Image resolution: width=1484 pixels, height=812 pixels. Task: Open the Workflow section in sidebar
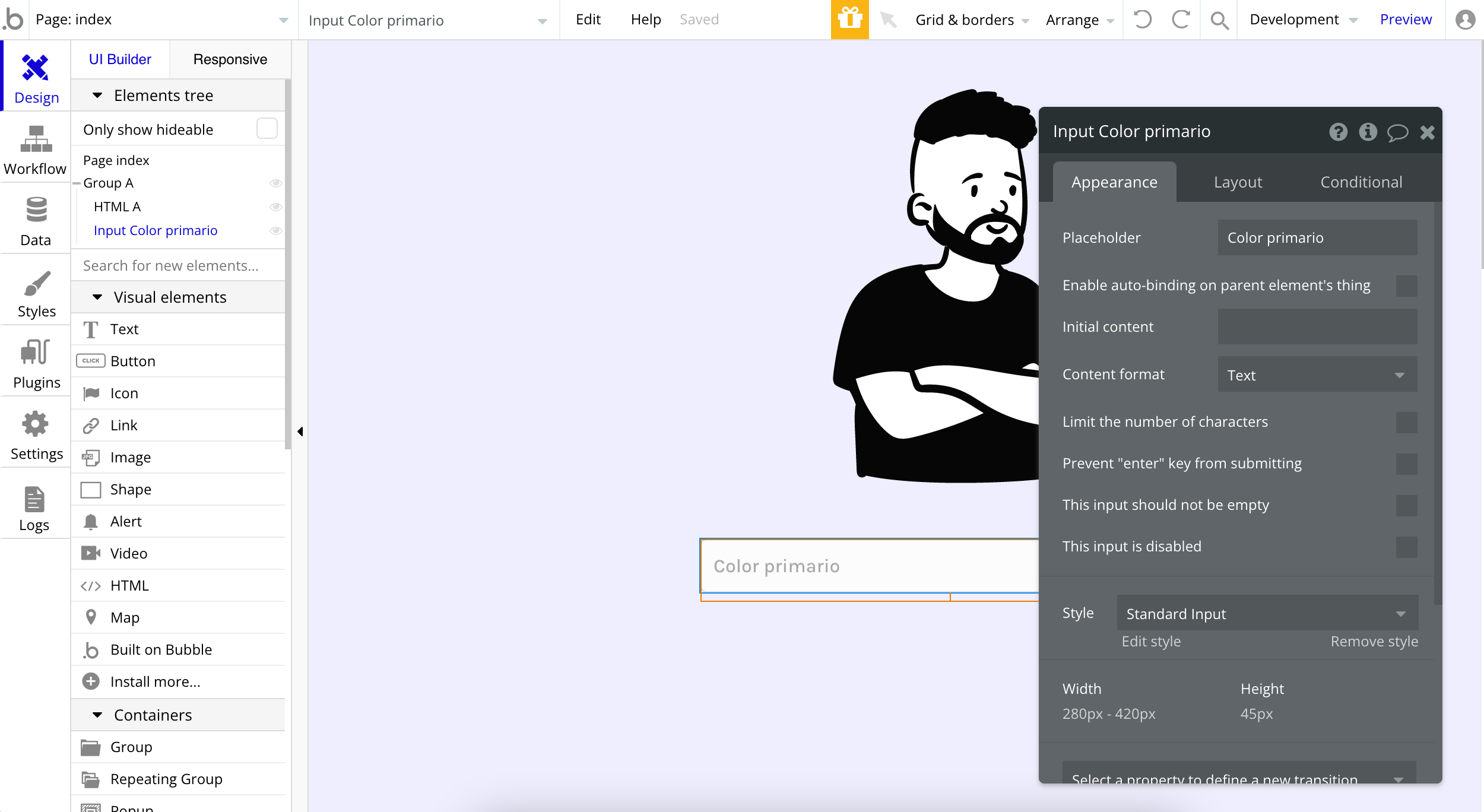tap(36, 151)
